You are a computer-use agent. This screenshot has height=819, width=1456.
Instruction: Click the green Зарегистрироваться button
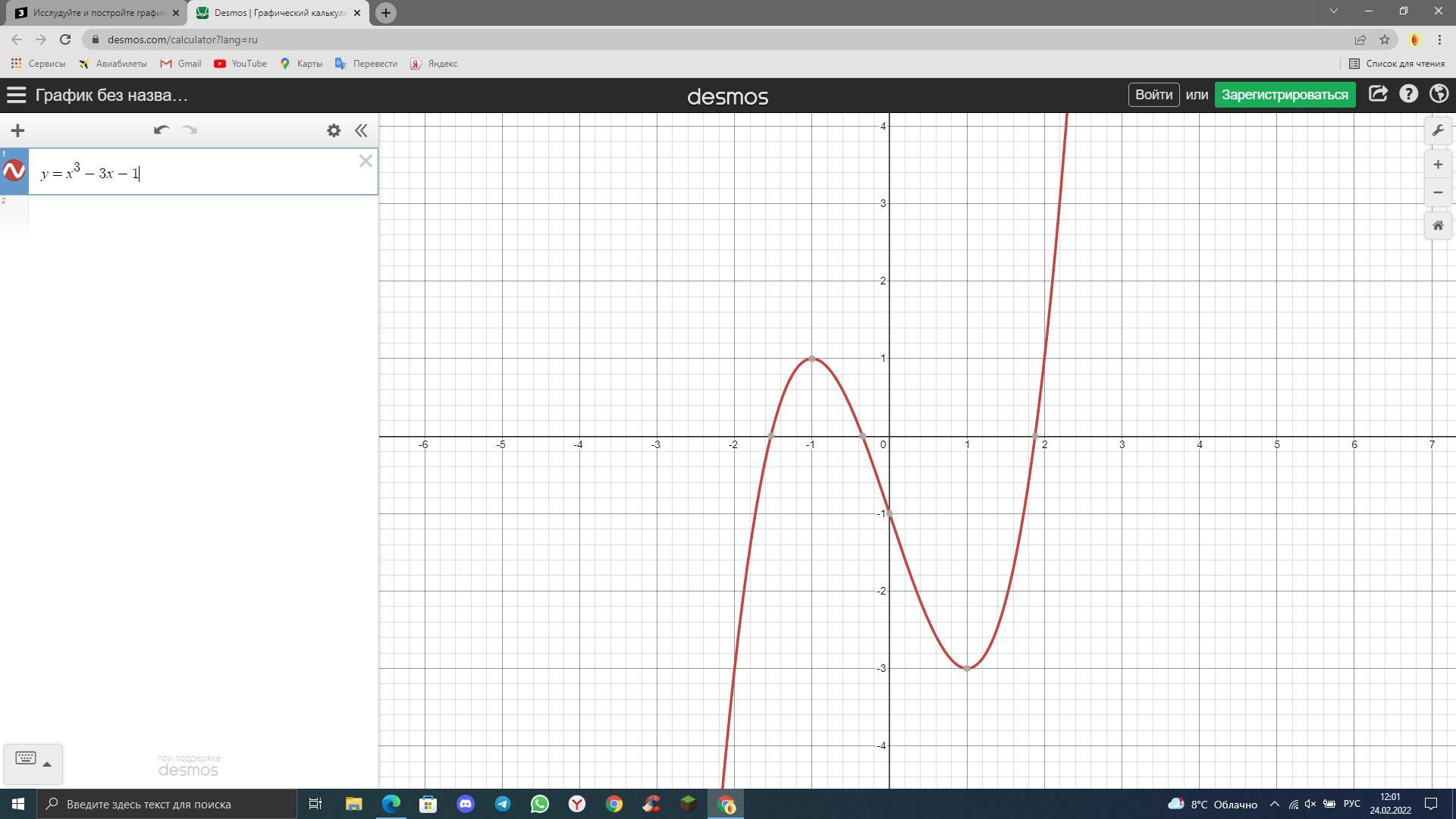pyautogui.click(x=1285, y=95)
